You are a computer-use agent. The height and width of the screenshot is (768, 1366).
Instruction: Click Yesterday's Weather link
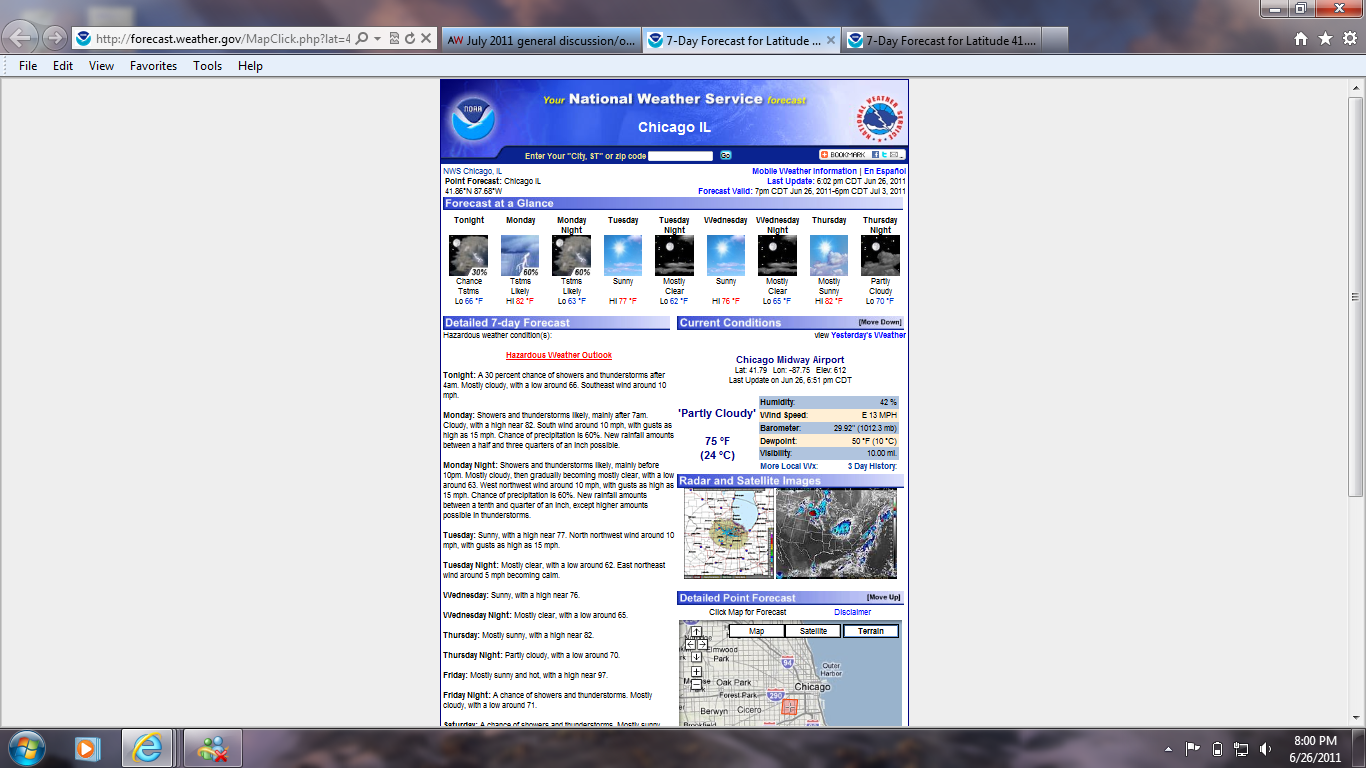coord(868,335)
